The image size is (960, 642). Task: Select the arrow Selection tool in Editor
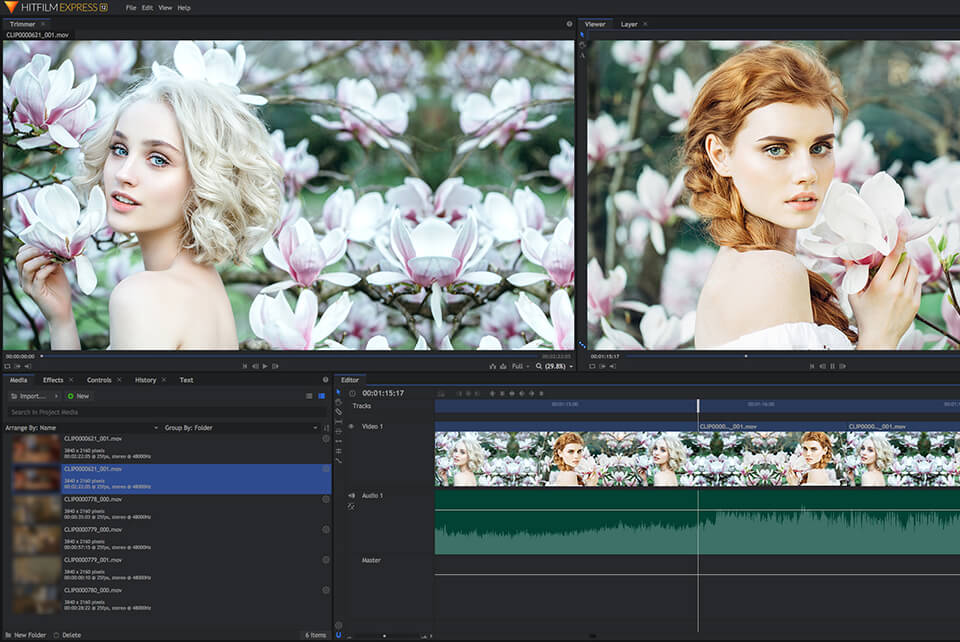pos(338,392)
